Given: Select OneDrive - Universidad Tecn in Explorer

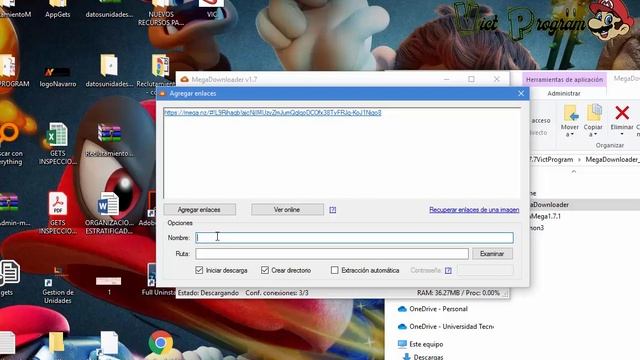Looking at the screenshot, I should (x=451, y=327).
